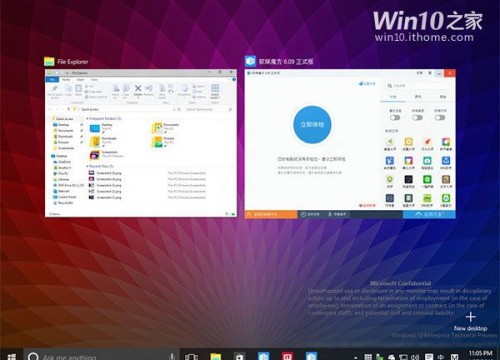
Task: Open the address bar history dropdown arrow
Action: (174, 109)
